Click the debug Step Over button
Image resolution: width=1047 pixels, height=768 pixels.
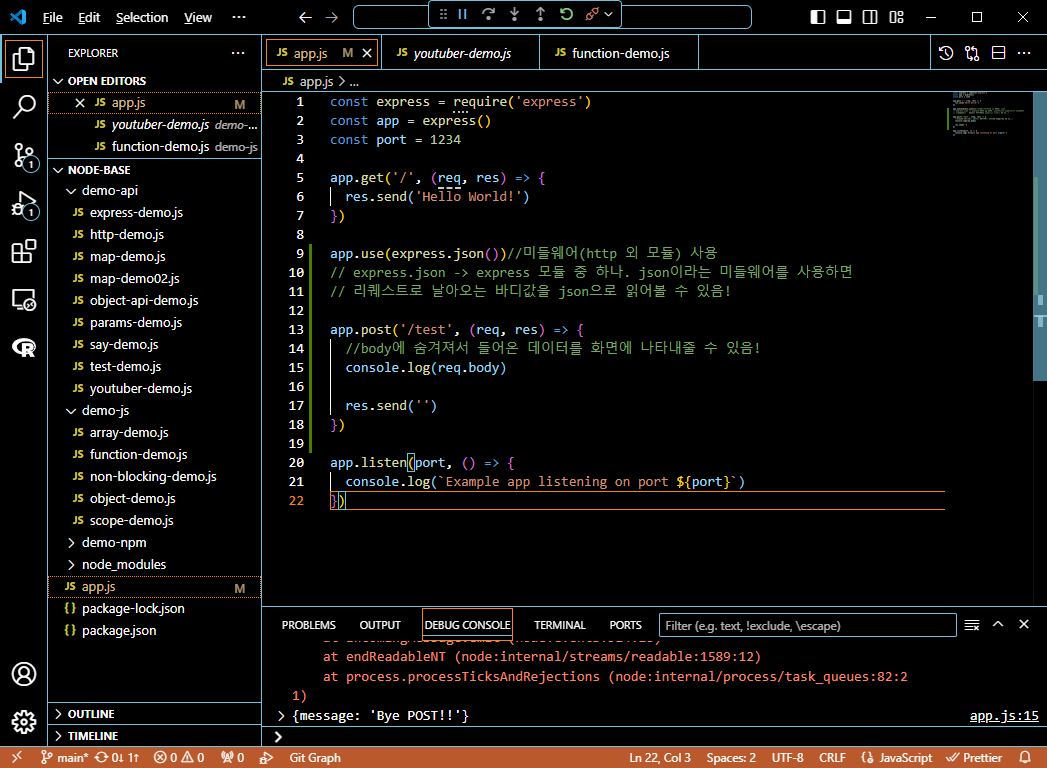[x=488, y=15]
